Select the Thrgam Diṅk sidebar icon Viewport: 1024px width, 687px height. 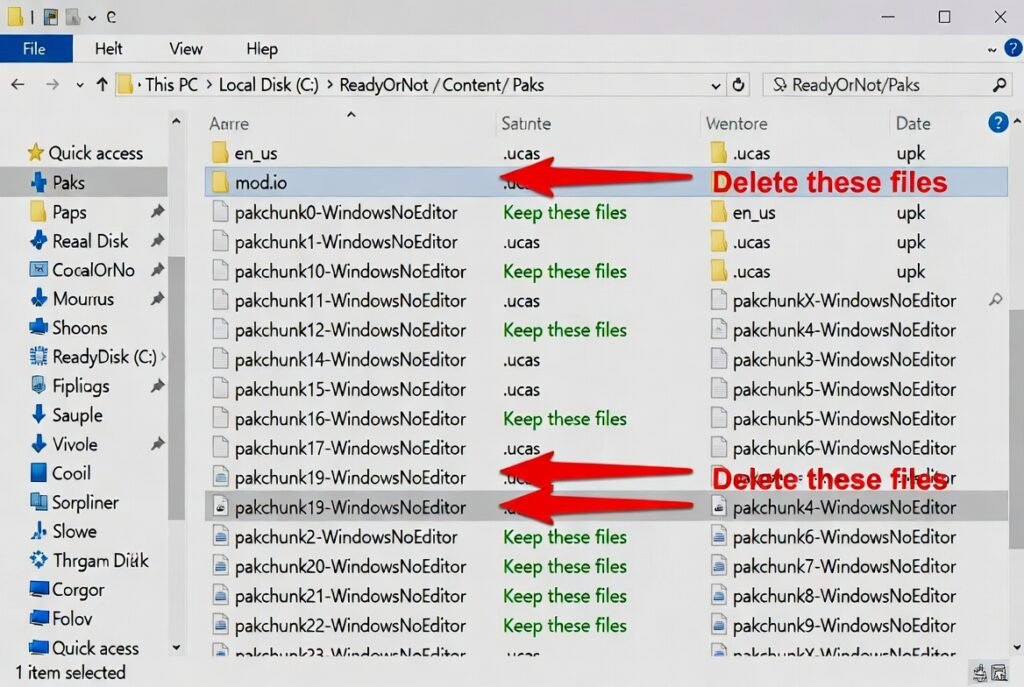[39, 561]
